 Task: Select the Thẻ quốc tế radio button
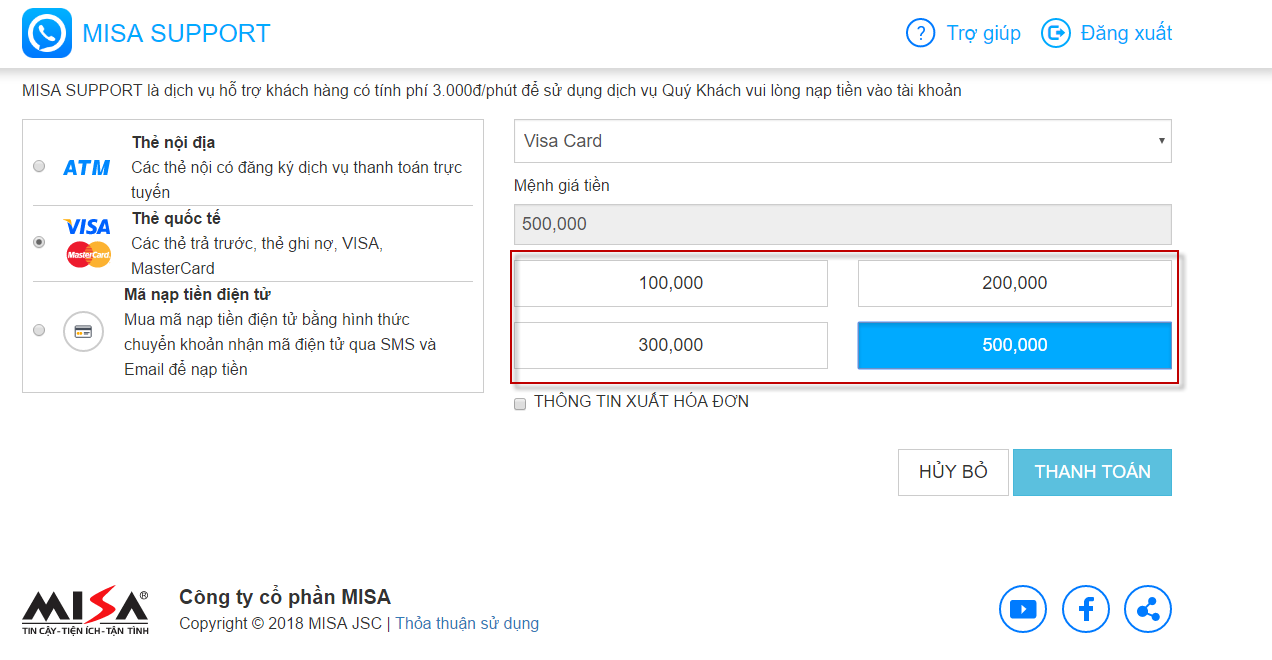[x=39, y=242]
